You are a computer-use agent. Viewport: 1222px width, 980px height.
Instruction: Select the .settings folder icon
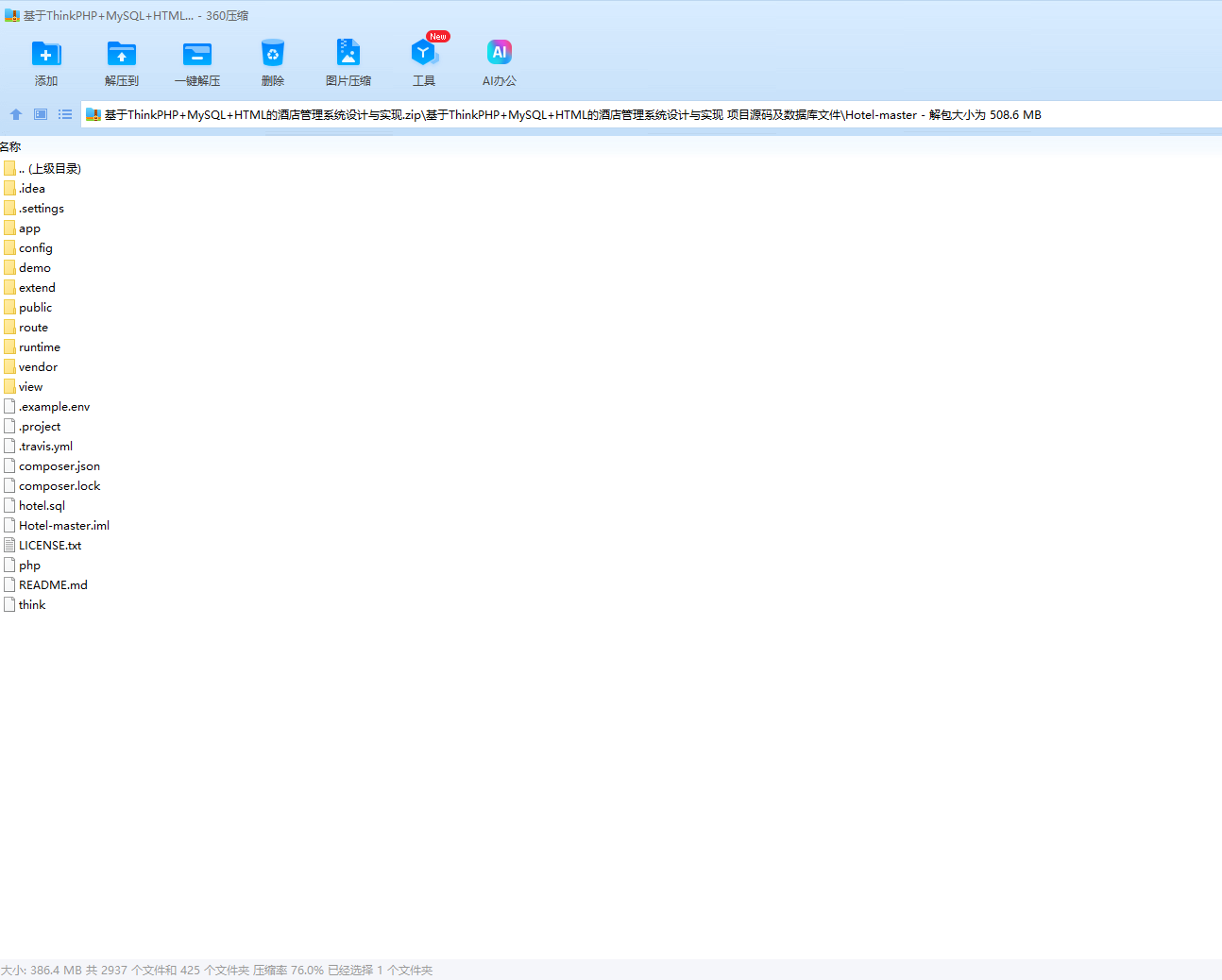[9, 208]
